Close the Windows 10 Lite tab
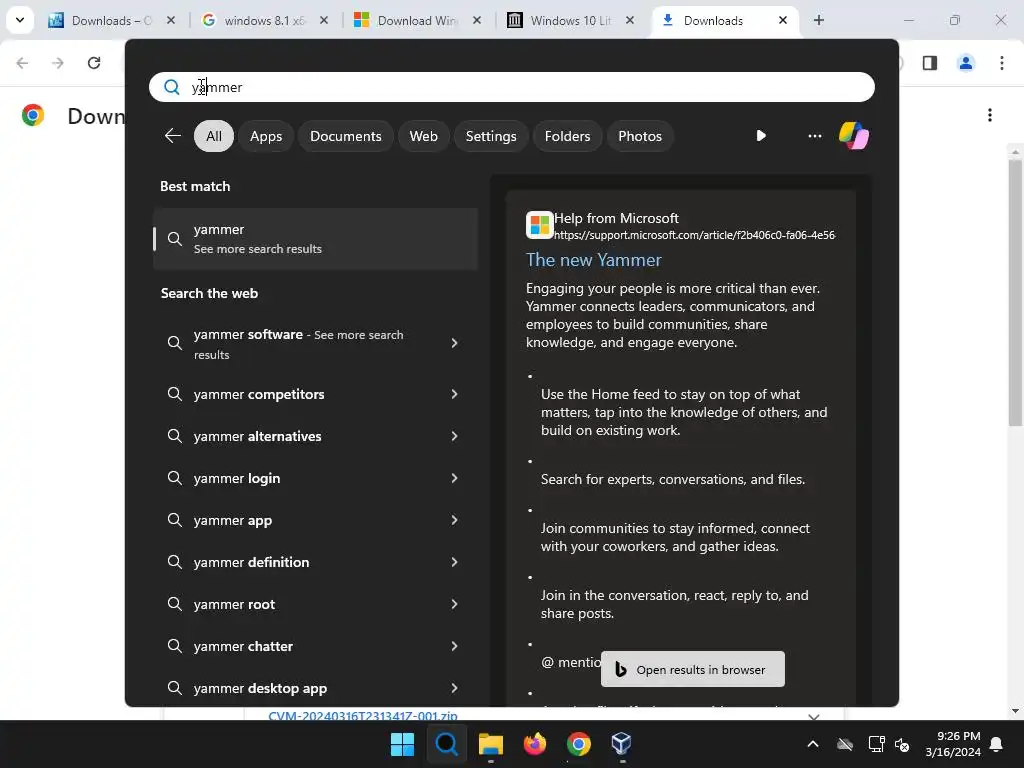The height and width of the screenshot is (768, 1024). pos(630,20)
